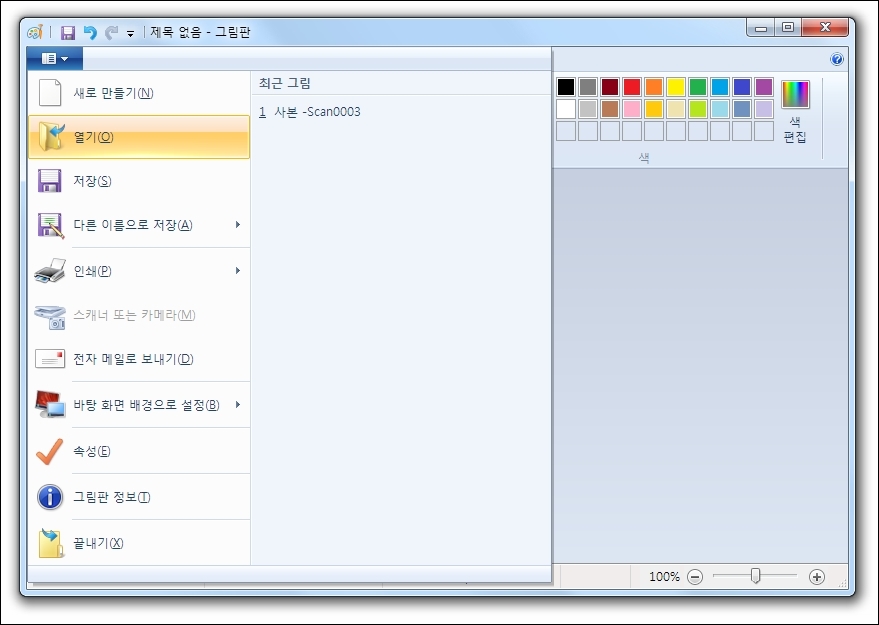
Task: Click the folder icon next to 열기
Action: click(x=52, y=137)
